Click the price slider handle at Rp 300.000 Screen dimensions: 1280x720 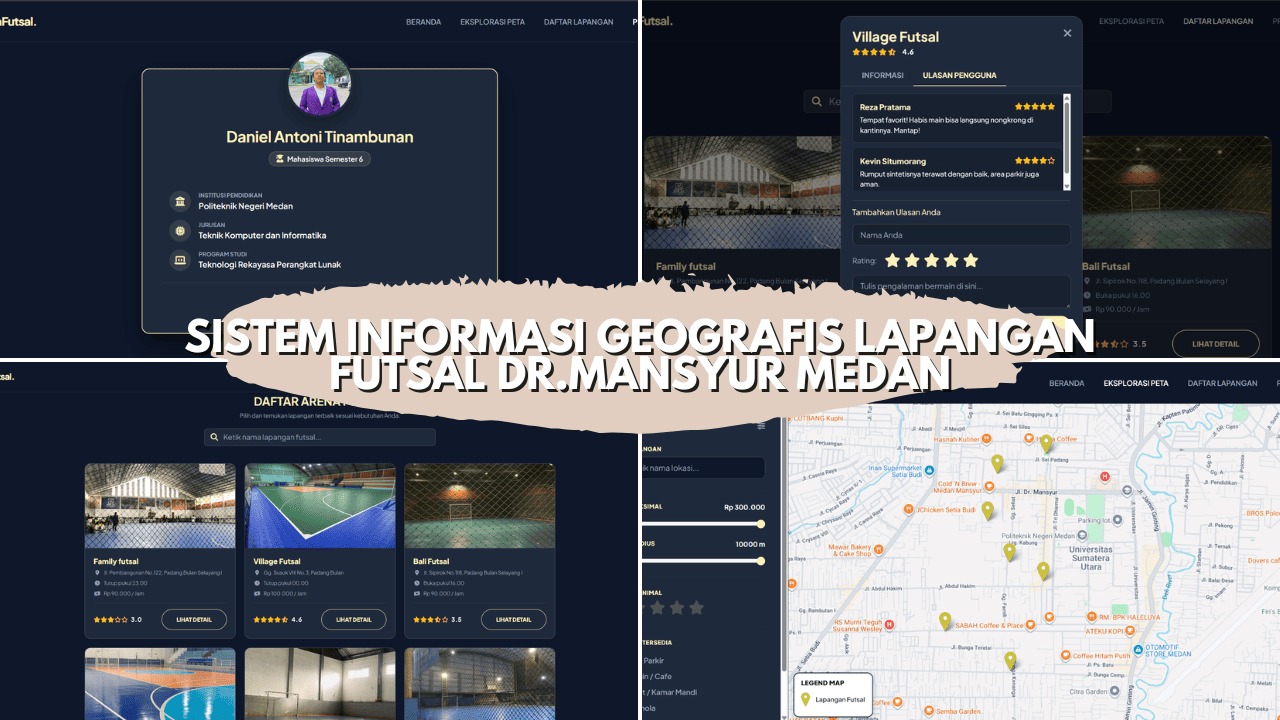tap(761, 524)
